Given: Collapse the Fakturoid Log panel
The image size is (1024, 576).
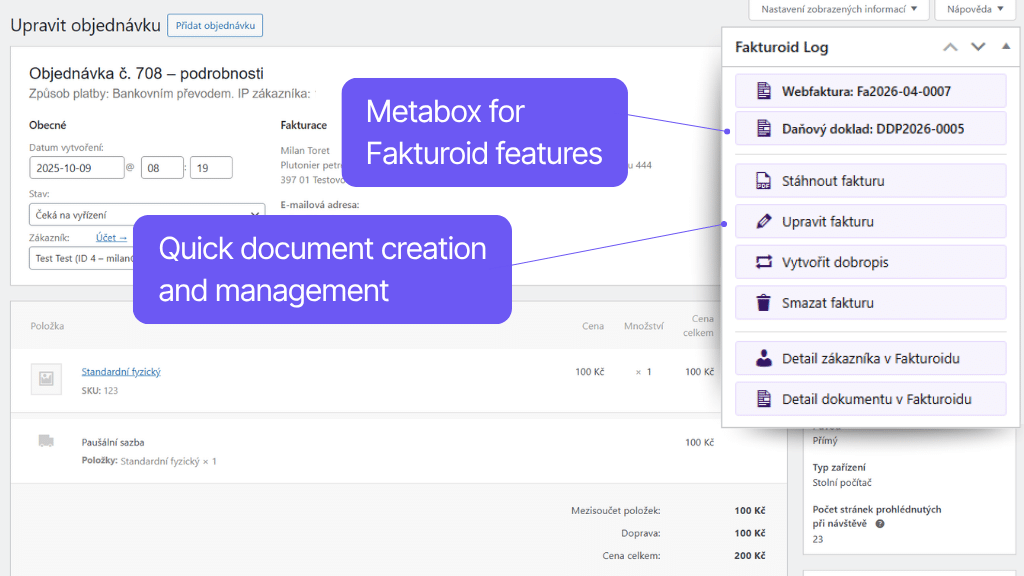Looking at the screenshot, I should tap(1006, 46).
